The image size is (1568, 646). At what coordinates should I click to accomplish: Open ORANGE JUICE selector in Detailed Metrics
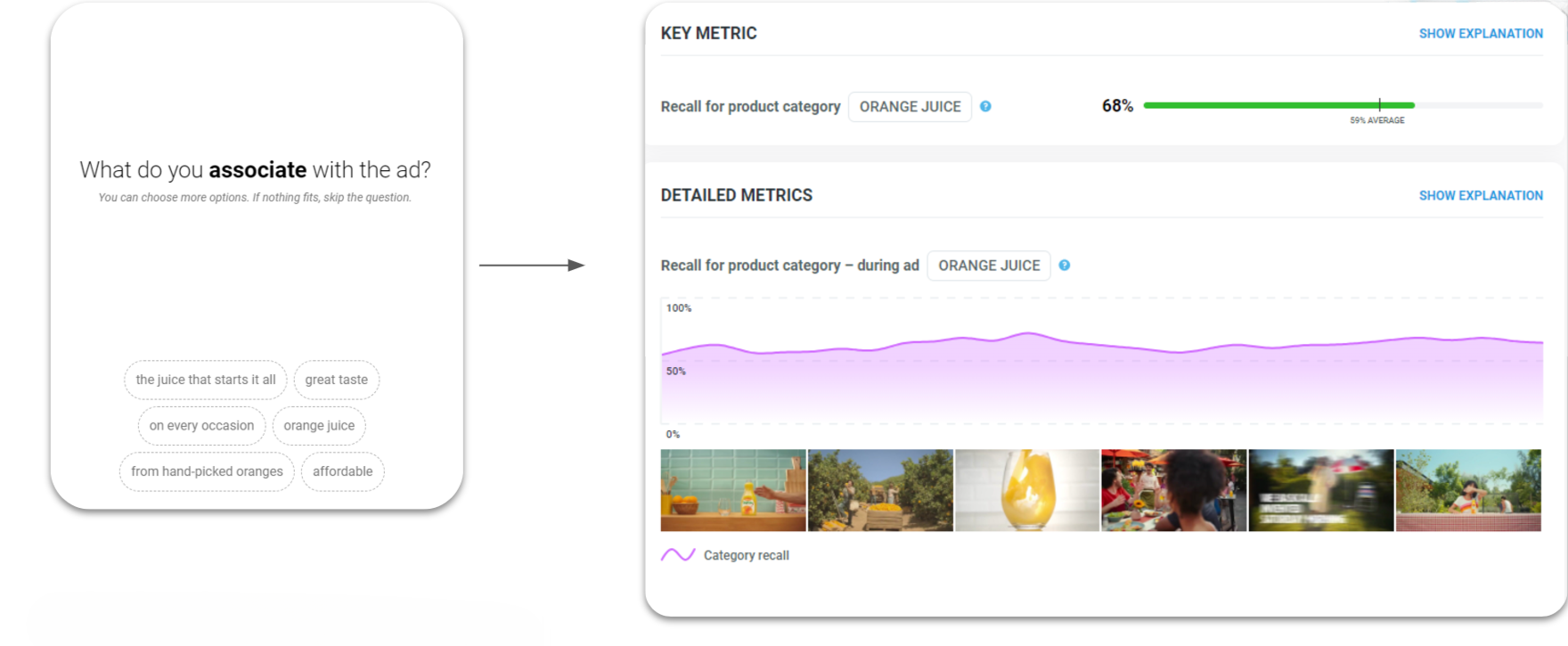click(989, 266)
